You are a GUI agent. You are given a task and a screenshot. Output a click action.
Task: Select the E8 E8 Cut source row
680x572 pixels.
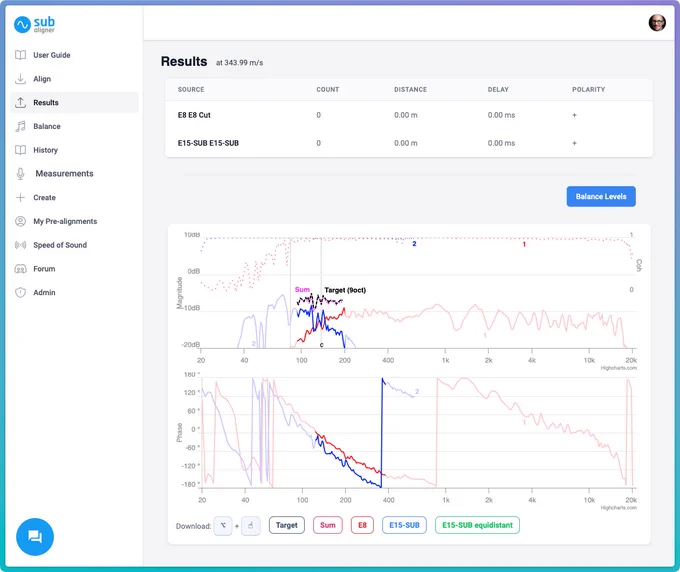(409, 115)
